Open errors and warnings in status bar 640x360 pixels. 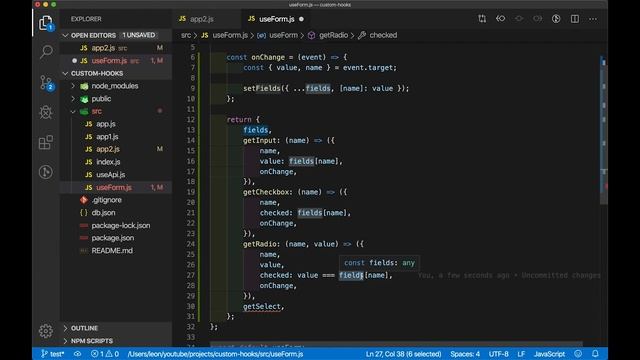(x=105, y=354)
